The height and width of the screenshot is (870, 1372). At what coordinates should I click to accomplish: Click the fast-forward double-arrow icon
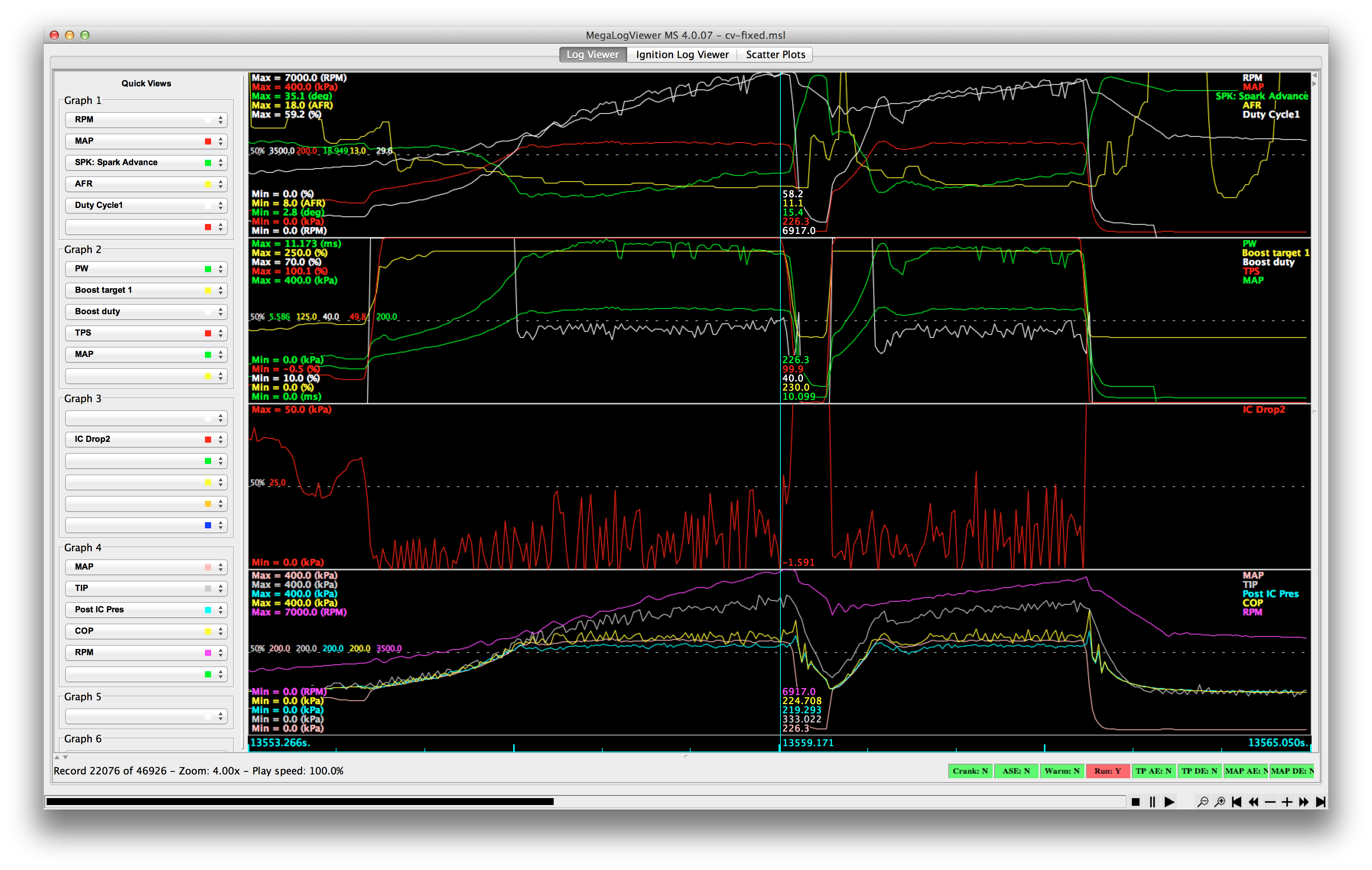[x=1304, y=802]
